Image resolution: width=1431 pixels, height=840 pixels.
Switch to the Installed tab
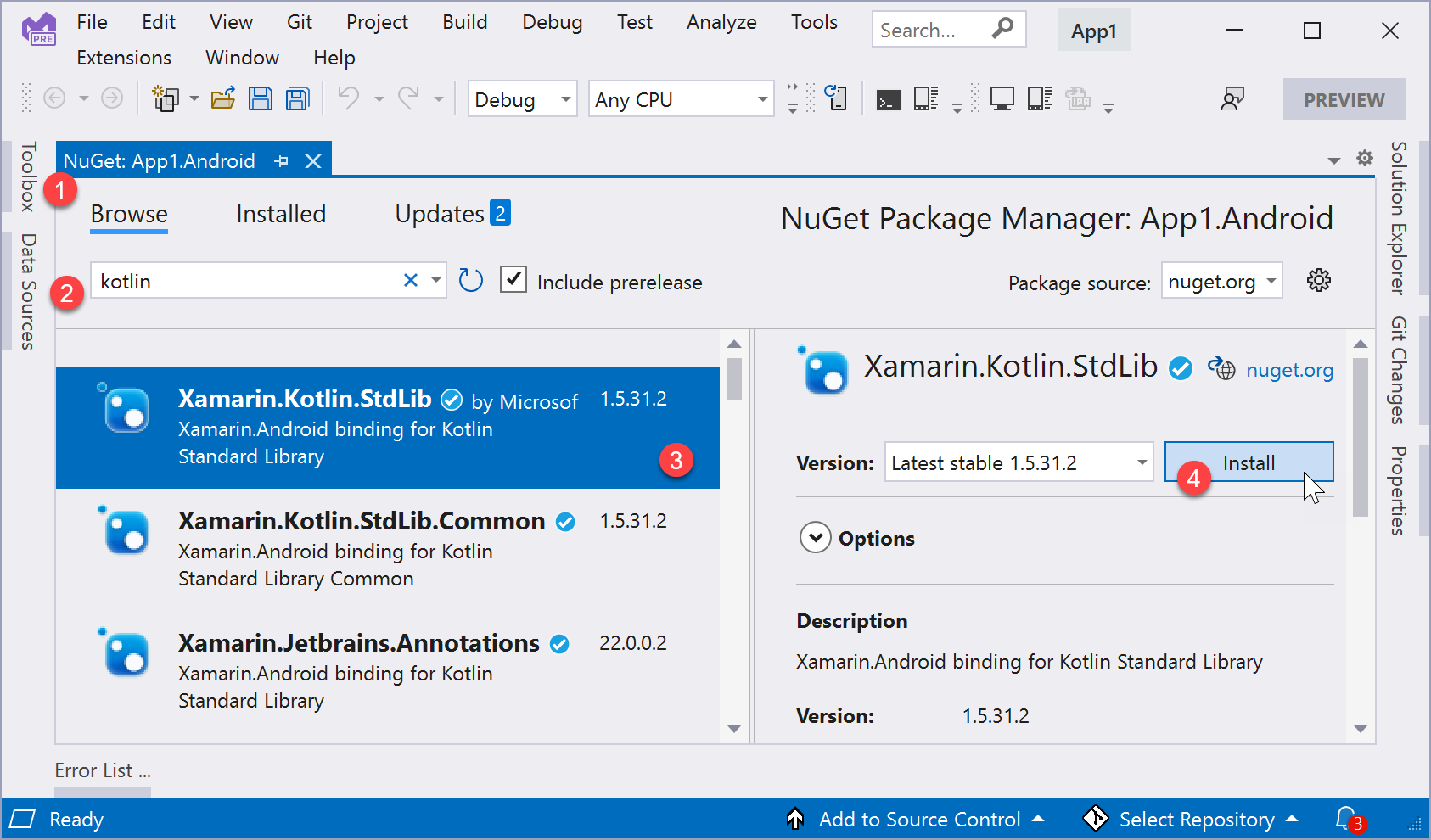[281, 214]
